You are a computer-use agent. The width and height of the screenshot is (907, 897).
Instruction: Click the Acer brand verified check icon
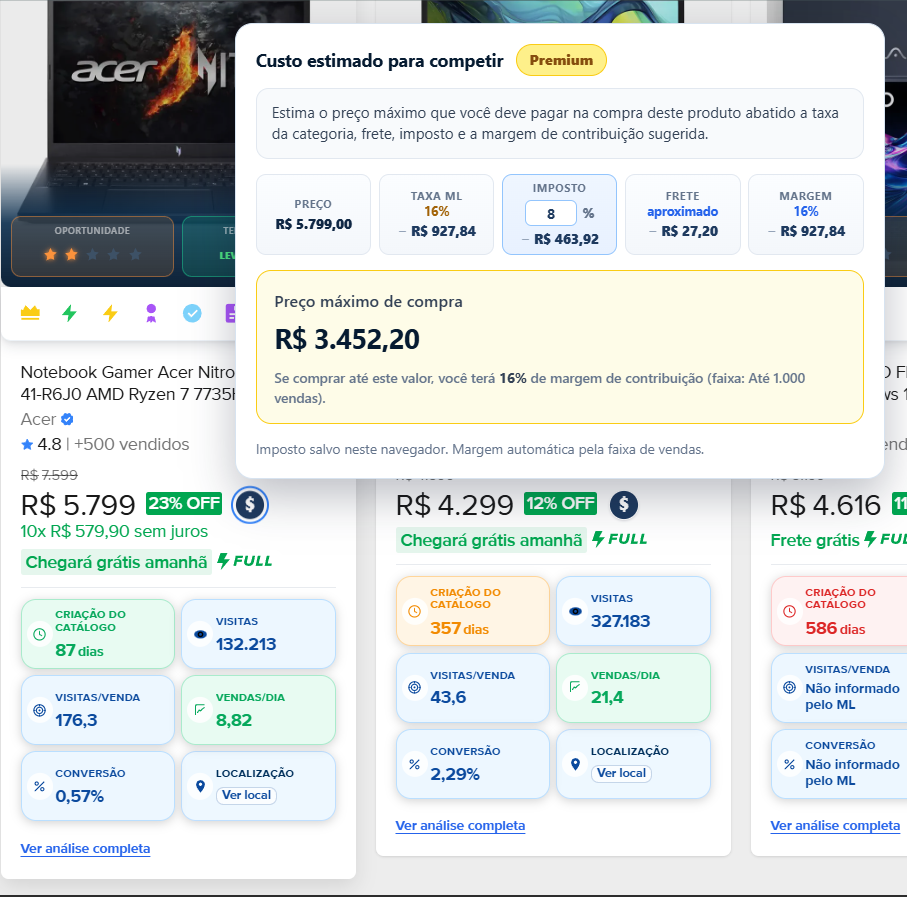click(x=67, y=419)
